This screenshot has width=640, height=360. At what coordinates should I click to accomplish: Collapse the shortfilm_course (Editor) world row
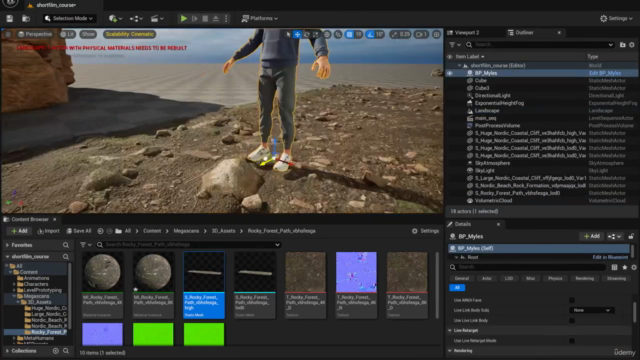pos(459,65)
